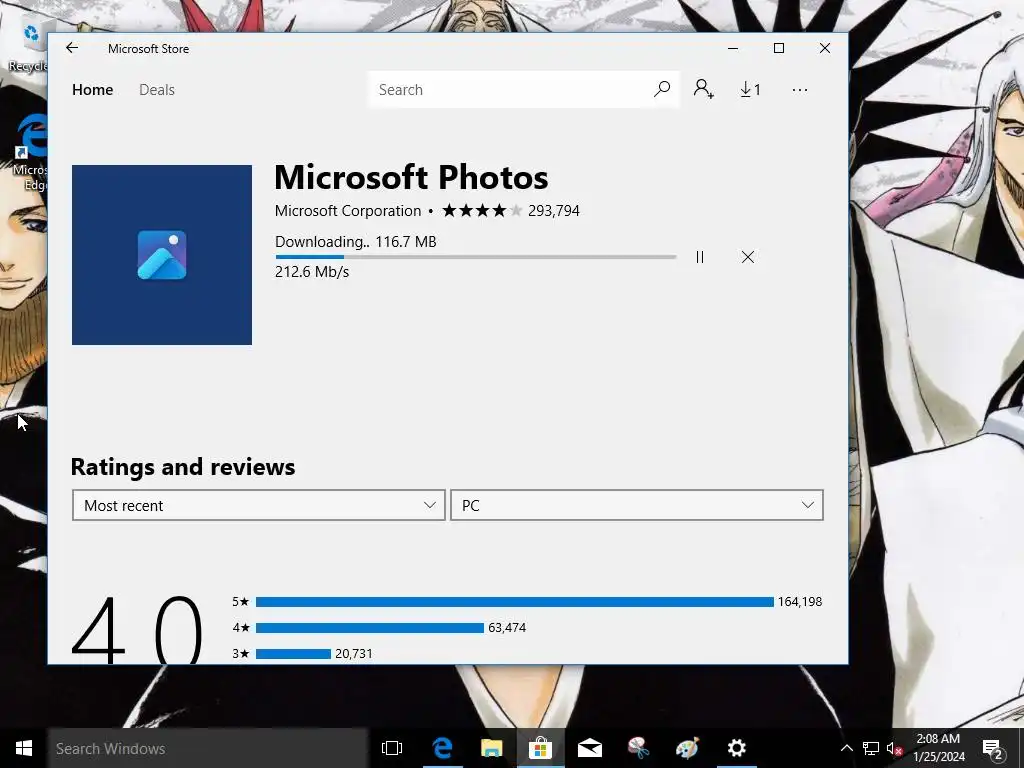Open the Mail app from taskbar
The image size is (1024, 768).
[589, 748]
